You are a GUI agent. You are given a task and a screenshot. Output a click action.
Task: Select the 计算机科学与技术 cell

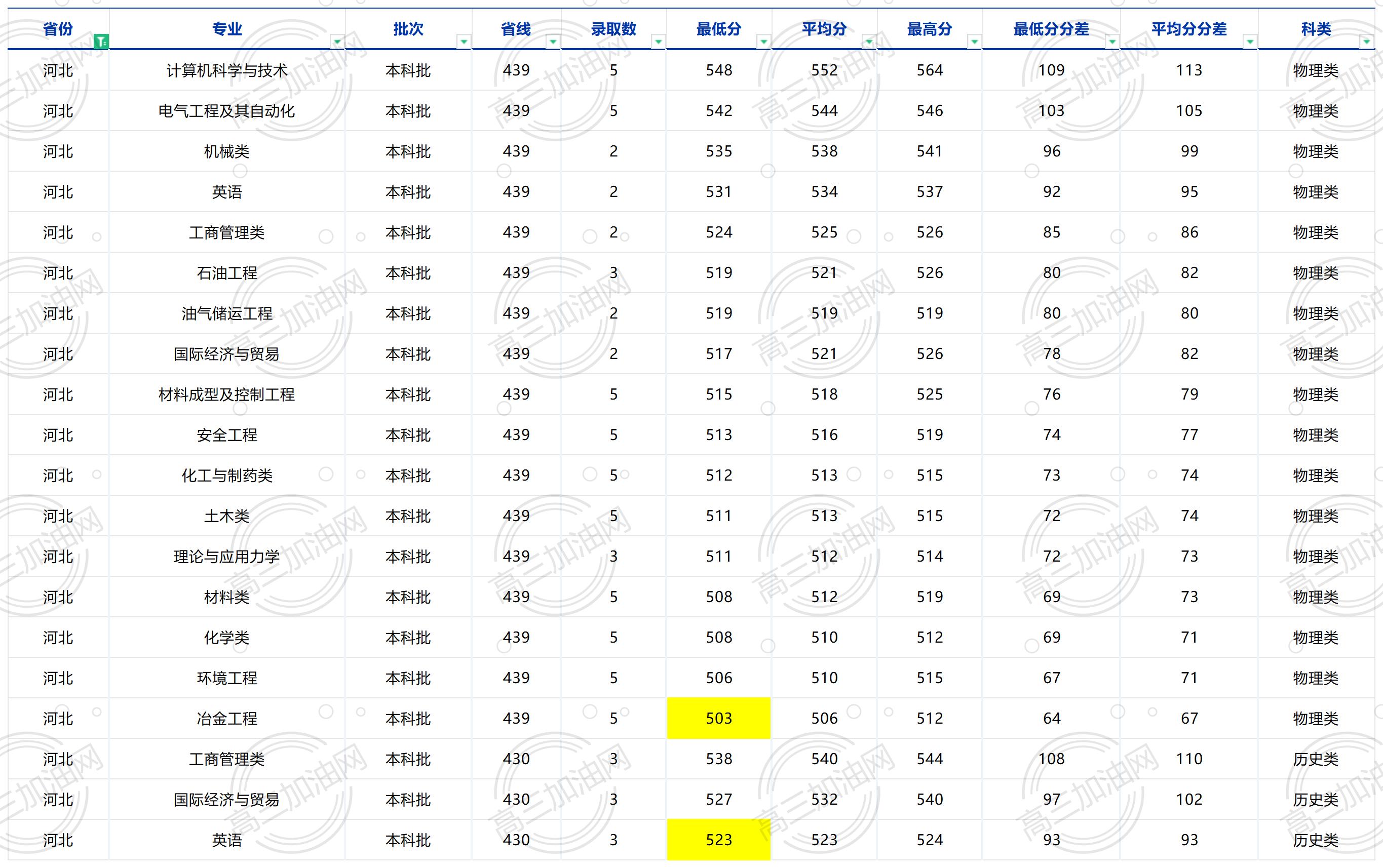(227, 70)
